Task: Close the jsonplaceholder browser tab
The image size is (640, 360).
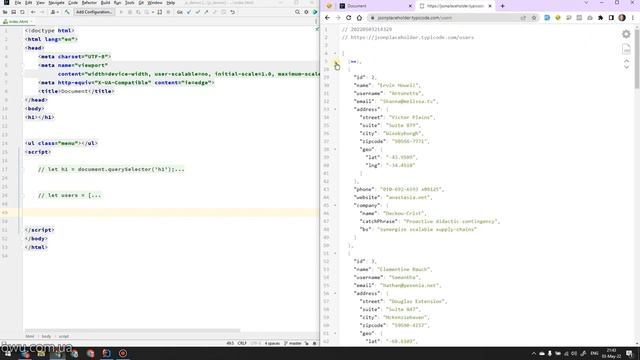Action: pos(490,6)
